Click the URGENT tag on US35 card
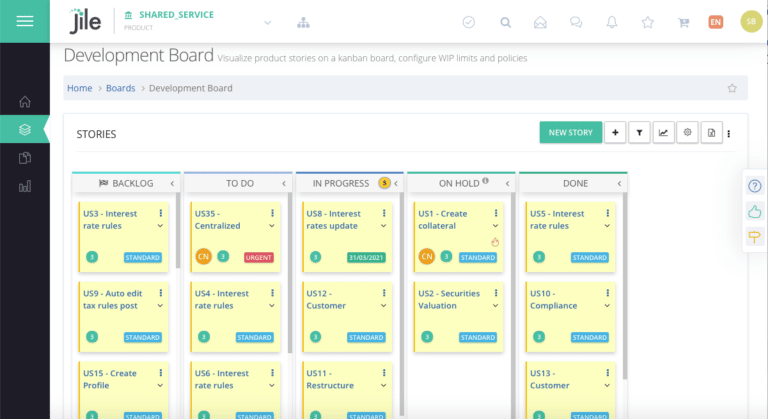768x419 pixels. click(259, 257)
